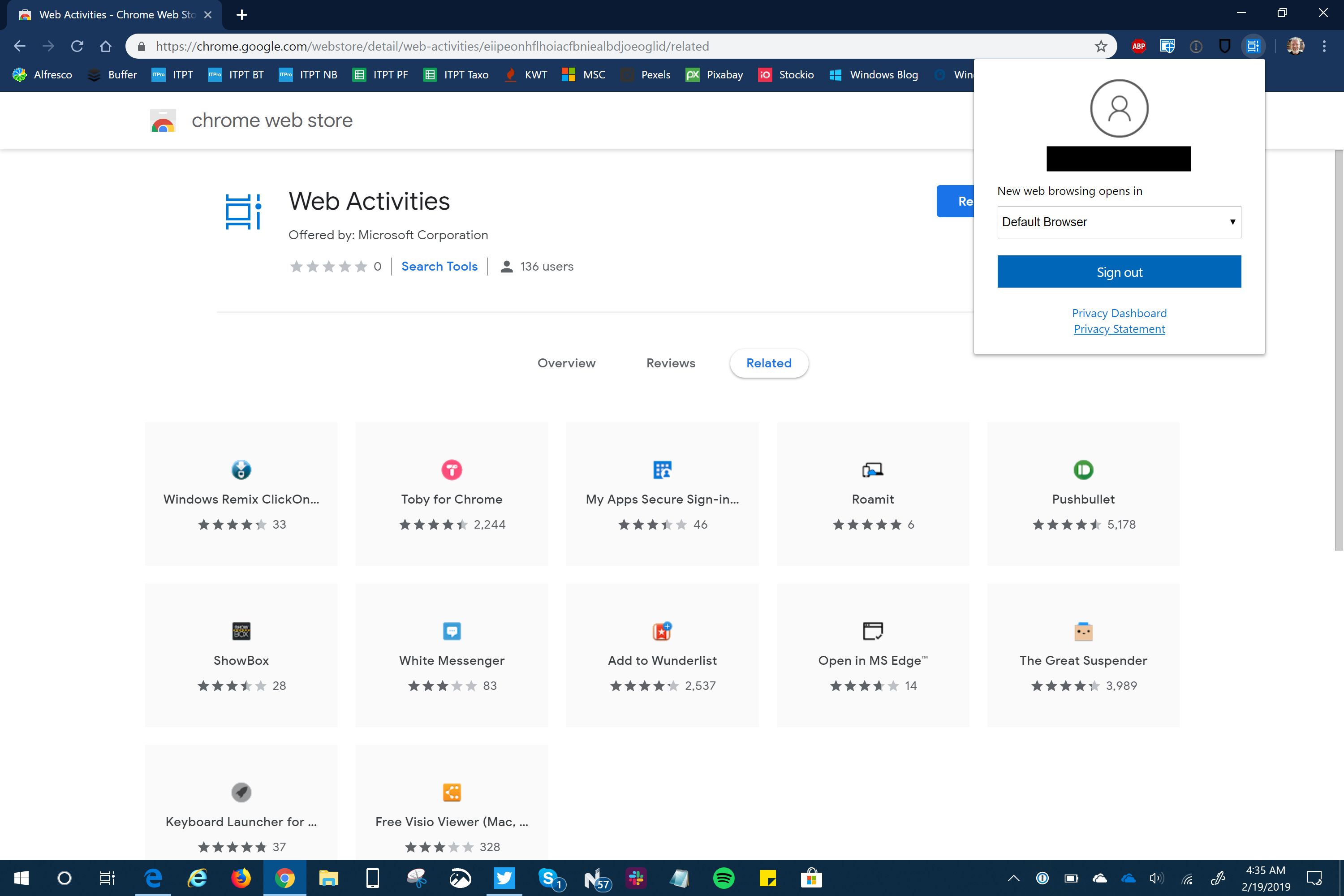
Task: Open Keyboard Launcher extension card
Action: coord(241,803)
